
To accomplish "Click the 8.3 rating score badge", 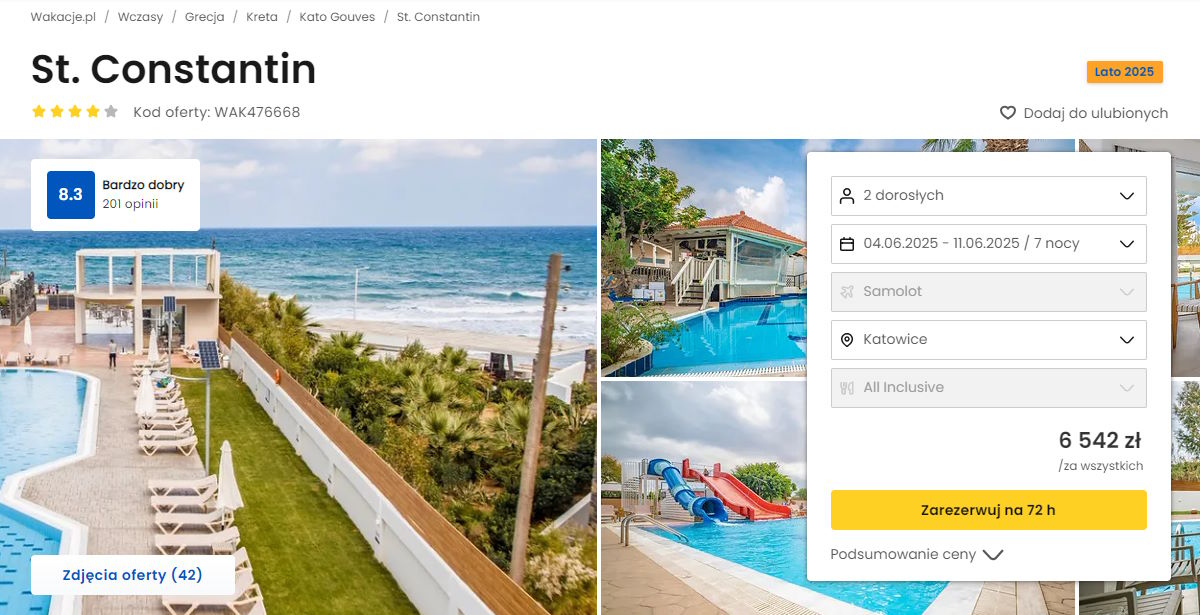I will click(x=71, y=195).
